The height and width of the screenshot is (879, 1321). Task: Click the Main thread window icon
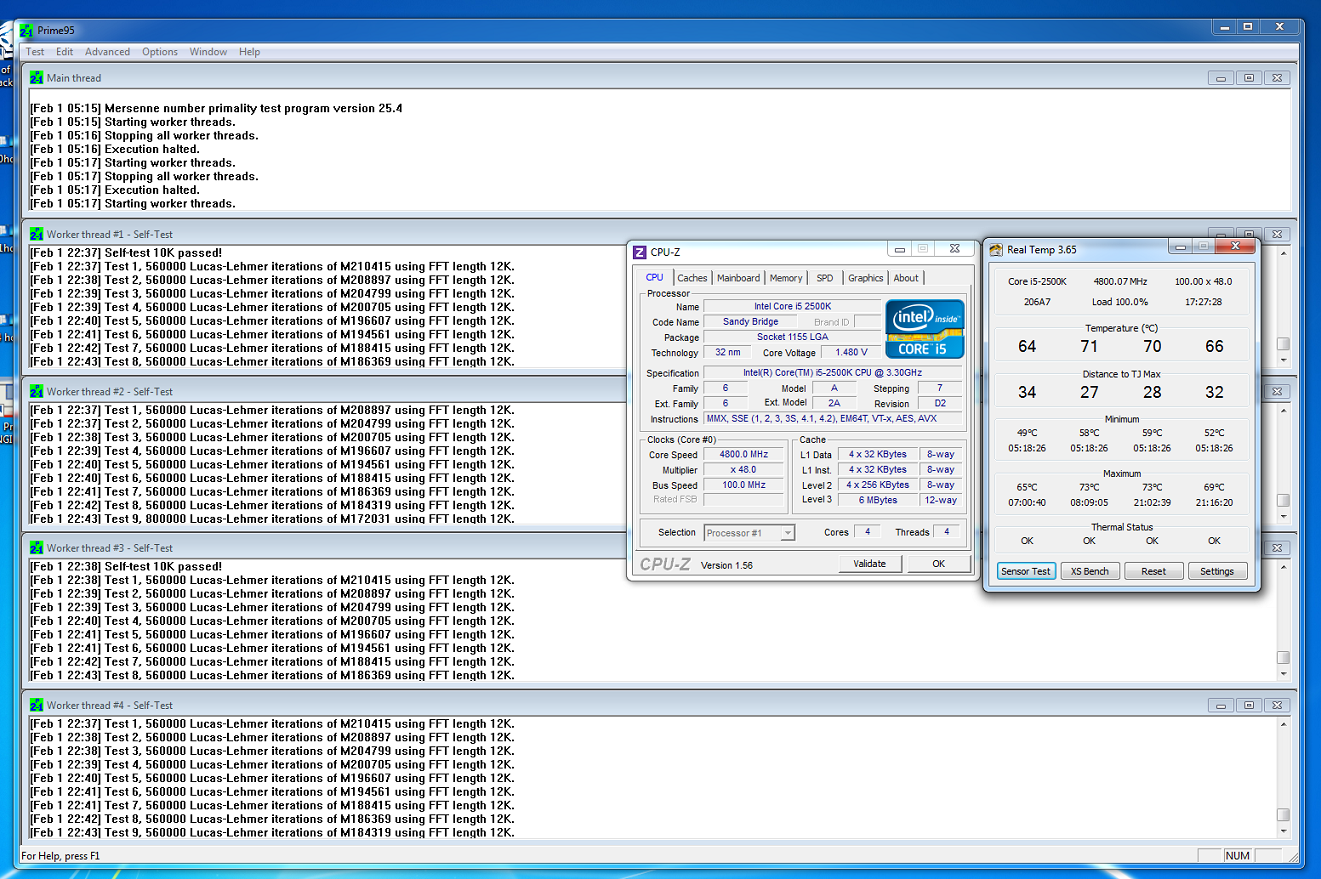[x=37, y=78]
